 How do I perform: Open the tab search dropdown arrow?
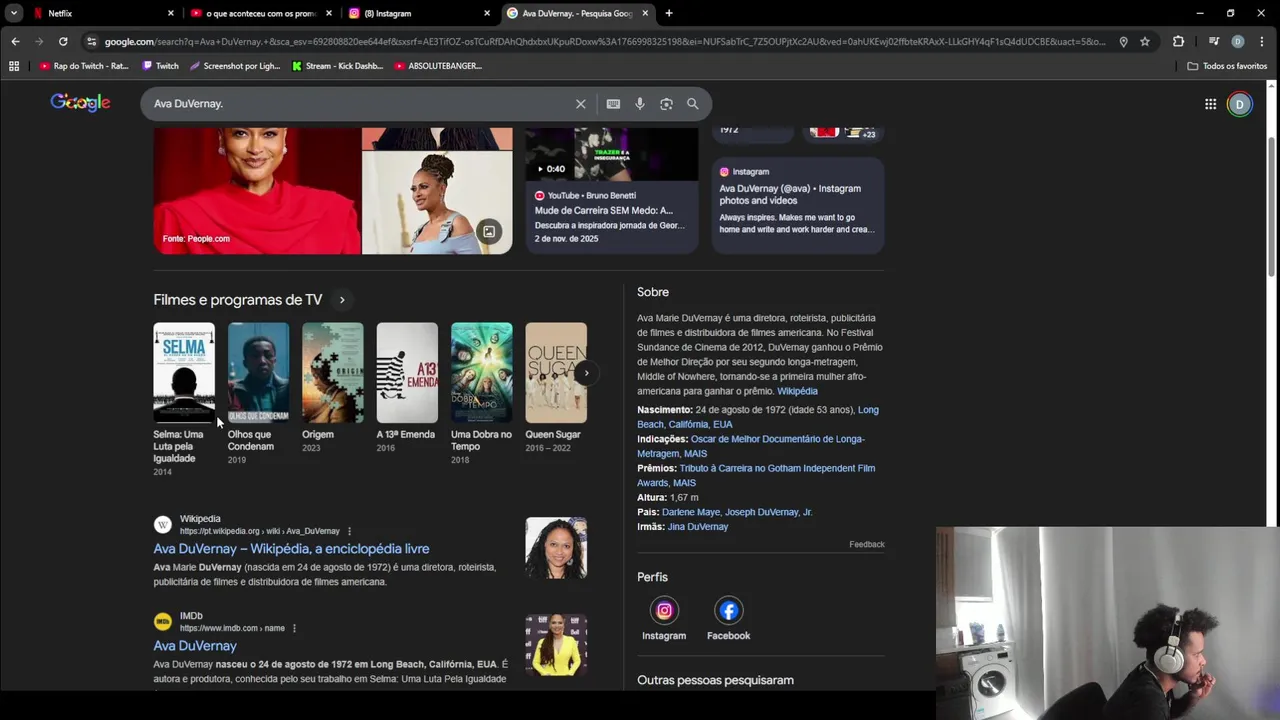[x=13, y=13]
